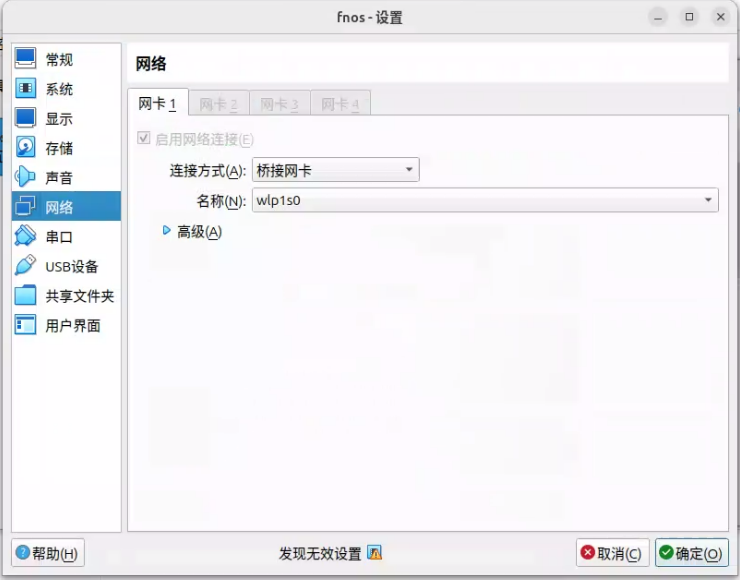Viewport: 740px width, 580px height.
Task: Select the 存储 (Storage) disk icon
Action: coord(25,147)
